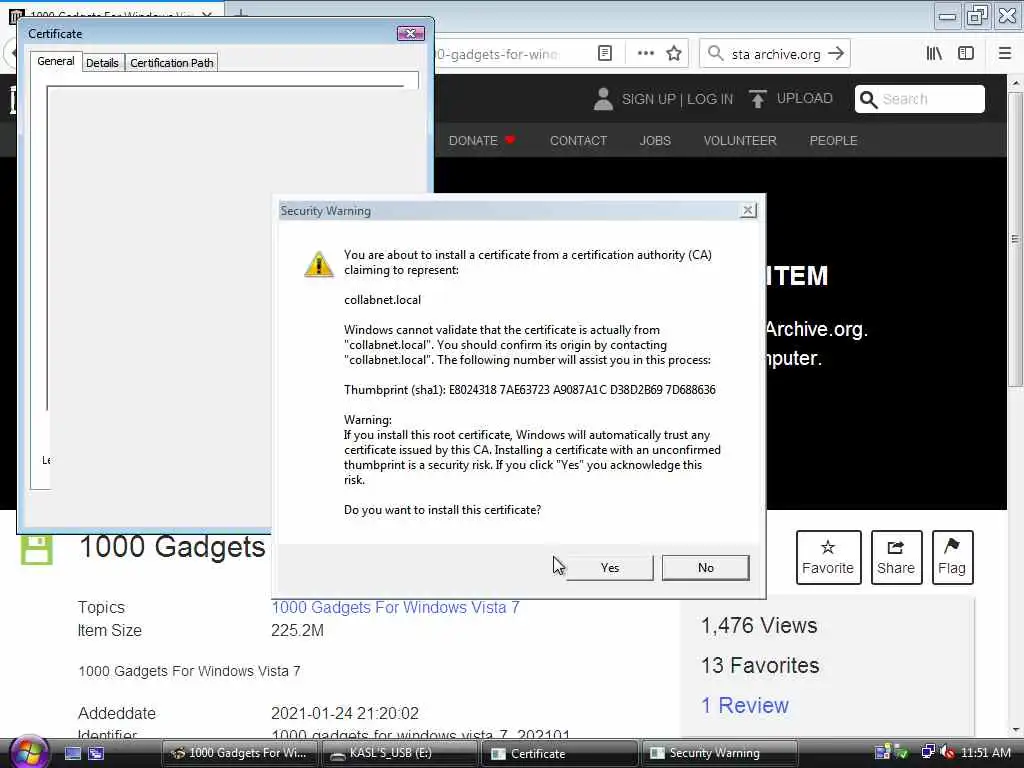This screenshot has width=1024, height=768.
Task: Favorite this item with star button
Action: click(828, 557)
